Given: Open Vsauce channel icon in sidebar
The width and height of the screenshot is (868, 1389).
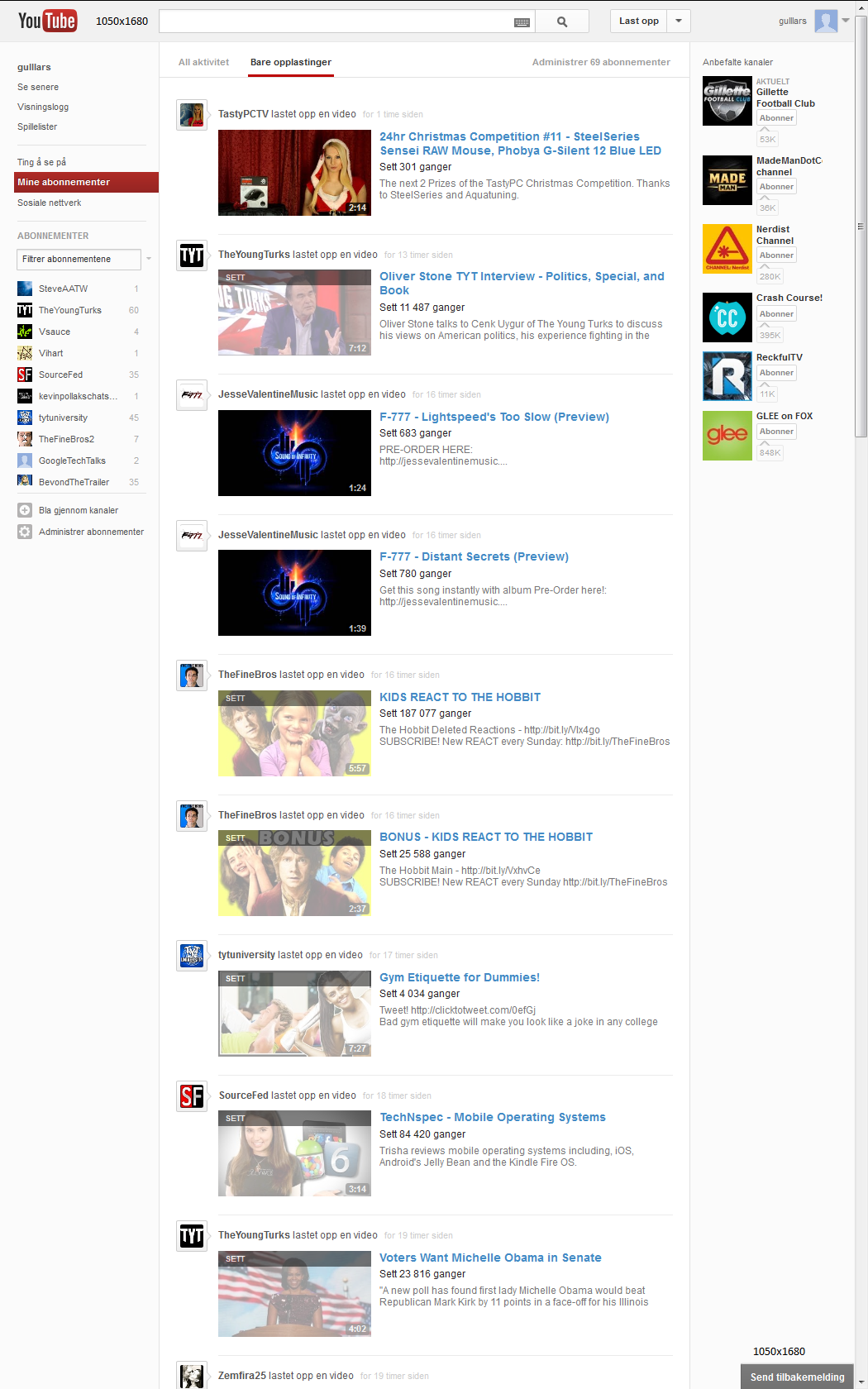Looking at the screenshot, I should (25, 332).
